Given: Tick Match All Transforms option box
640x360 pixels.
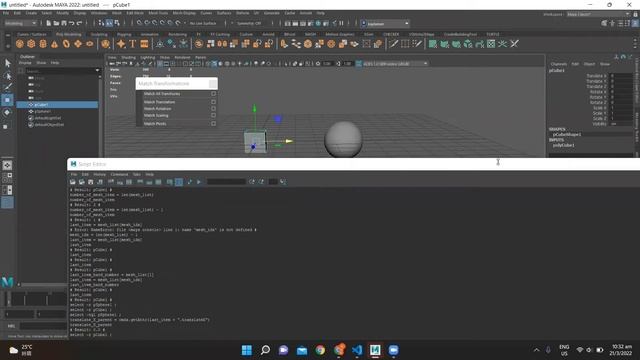Looking at the screenshot, I should tap(213, 94).
